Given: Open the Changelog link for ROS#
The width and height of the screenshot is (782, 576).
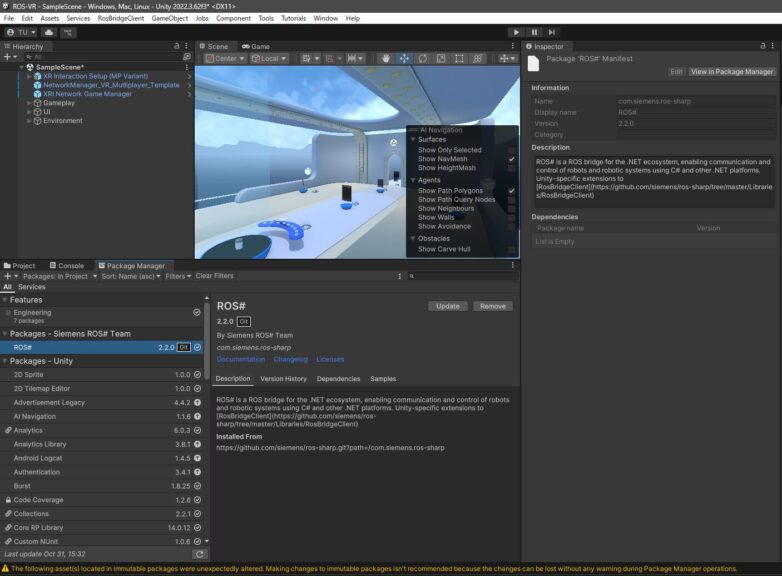Looking at the screenshot, I should point(291,359).
